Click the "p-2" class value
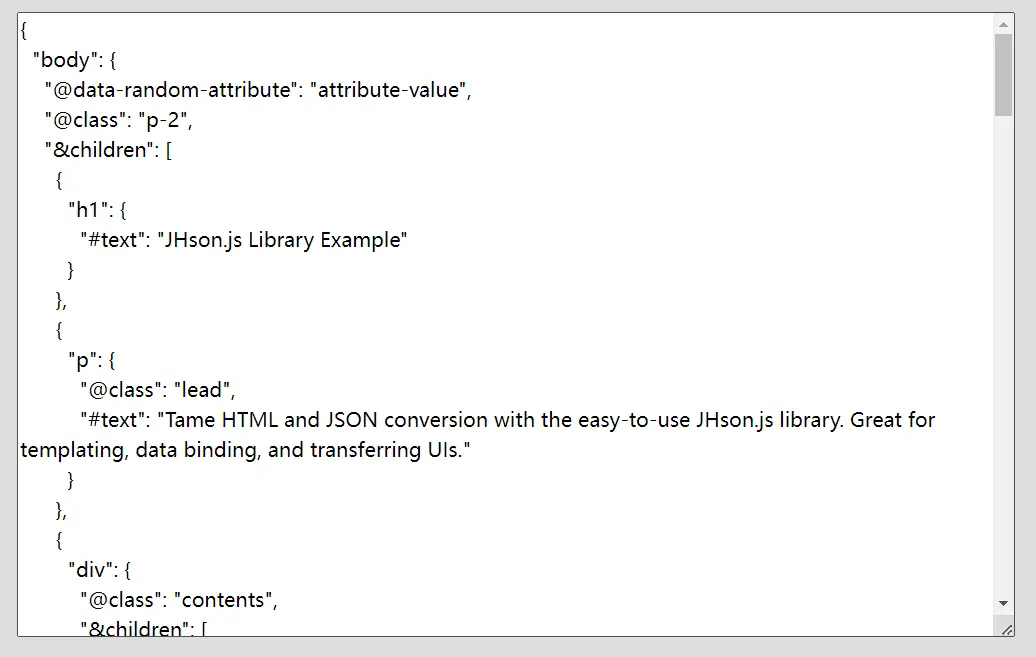This screenshot has width=1036, height=657. tap(163, 120)
